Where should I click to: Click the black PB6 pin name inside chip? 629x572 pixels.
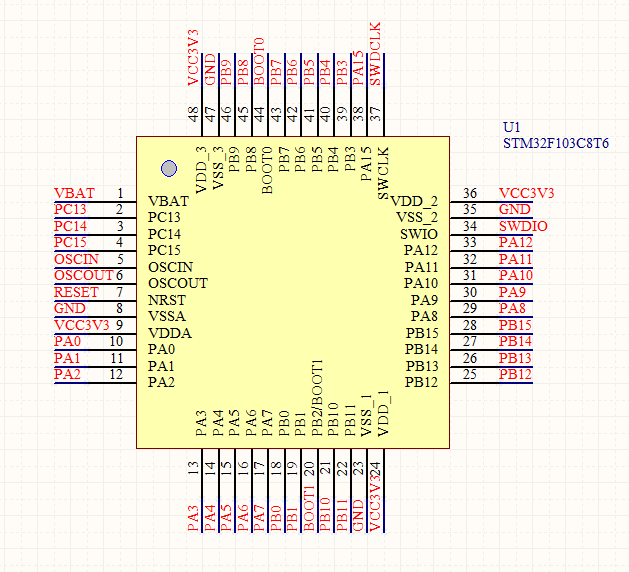coord(300,159)
